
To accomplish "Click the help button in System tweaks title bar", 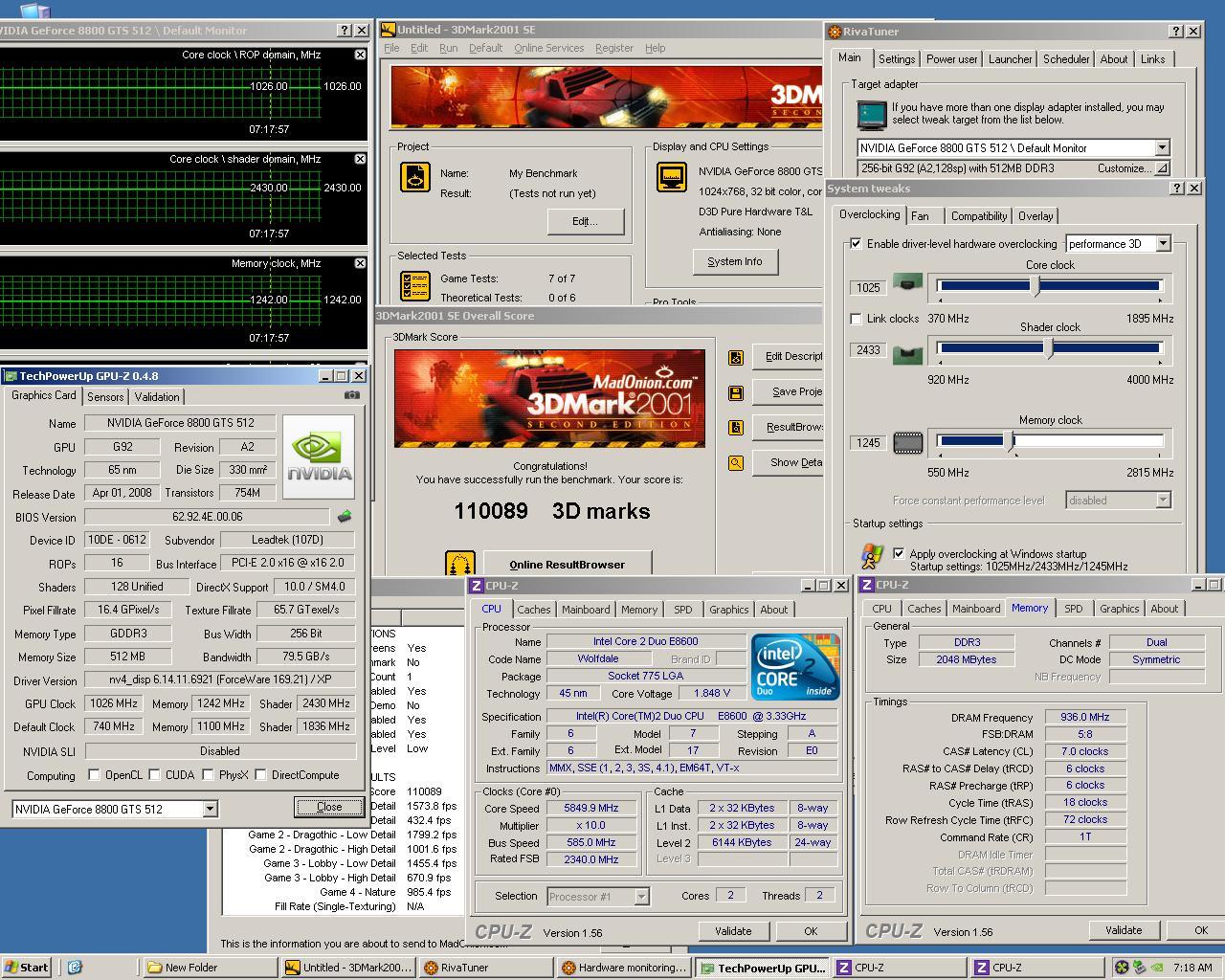I will point(1177,189).
